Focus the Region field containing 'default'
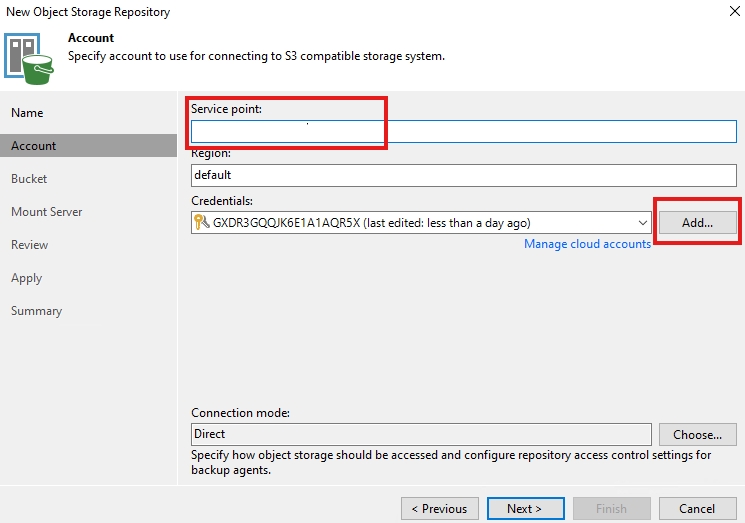Viewport: 745px width, 523px height. 463,175
